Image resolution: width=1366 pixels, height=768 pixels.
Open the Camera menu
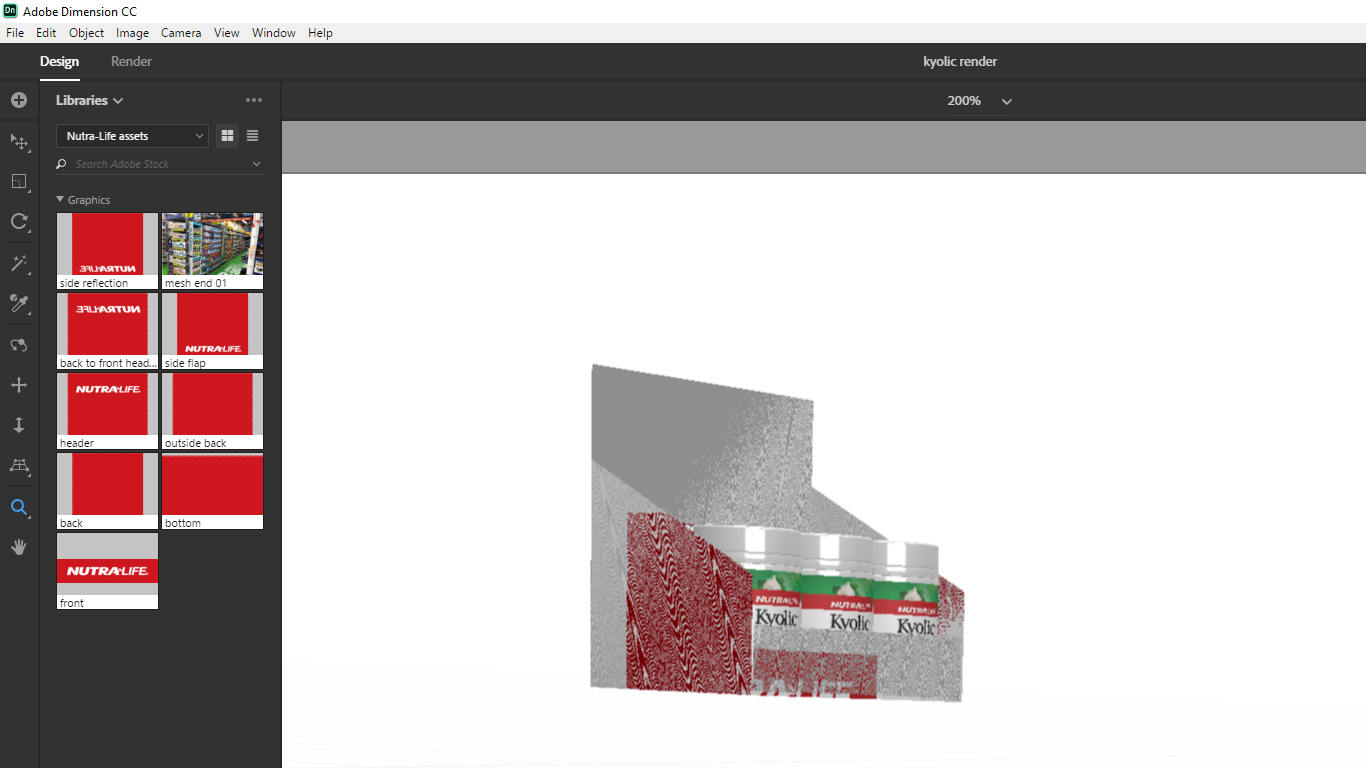click(x=181, y=33)
